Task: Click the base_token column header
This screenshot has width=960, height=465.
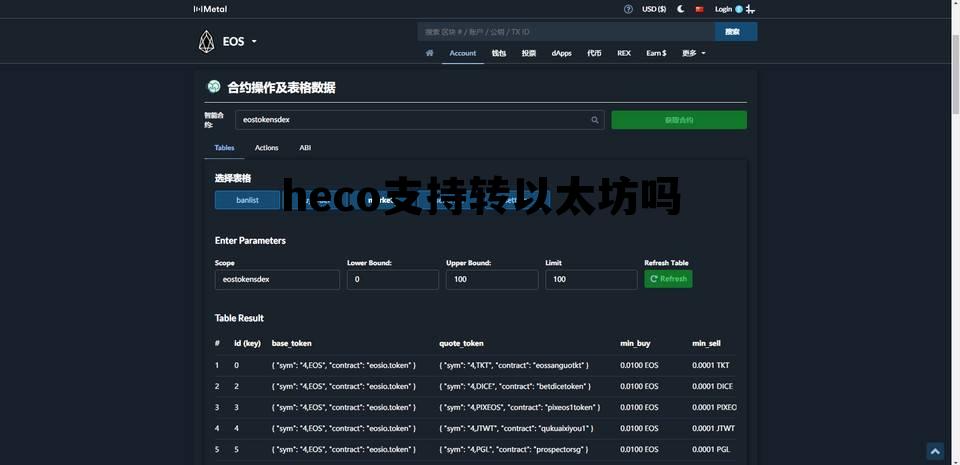Action: coord(291,344)
